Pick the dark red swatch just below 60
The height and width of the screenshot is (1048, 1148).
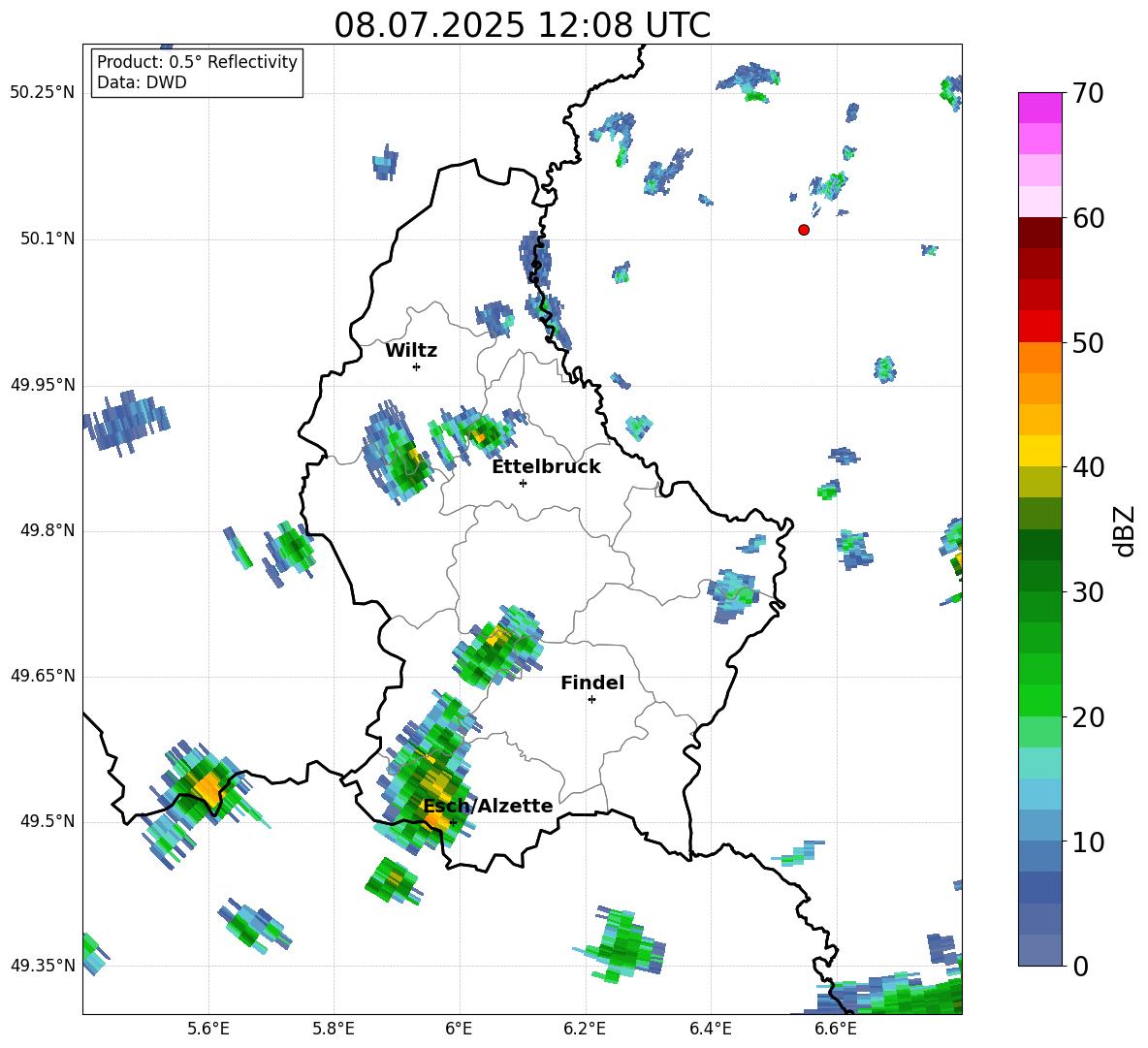click(1039, 233)
